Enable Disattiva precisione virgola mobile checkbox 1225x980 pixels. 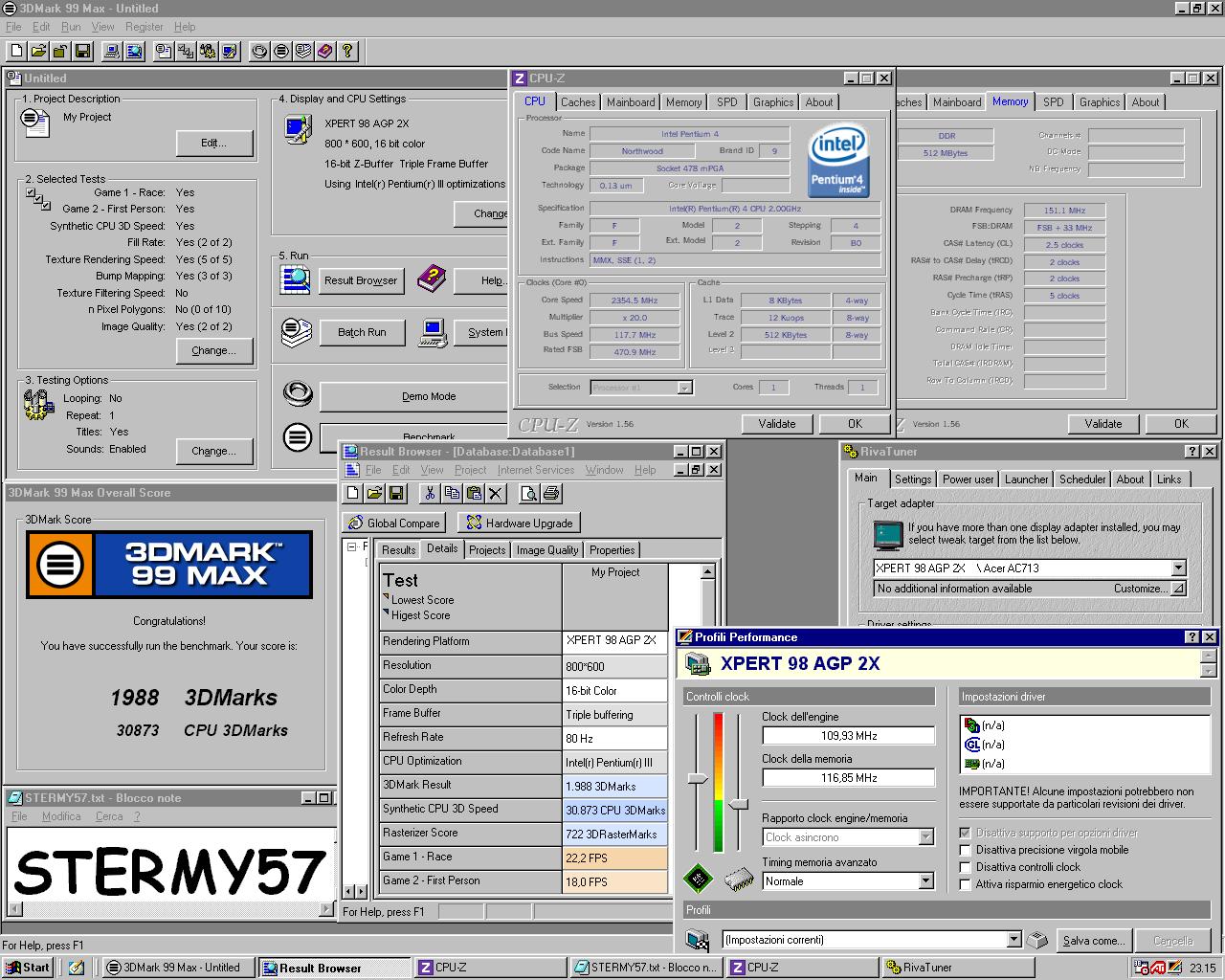(965, 850)
